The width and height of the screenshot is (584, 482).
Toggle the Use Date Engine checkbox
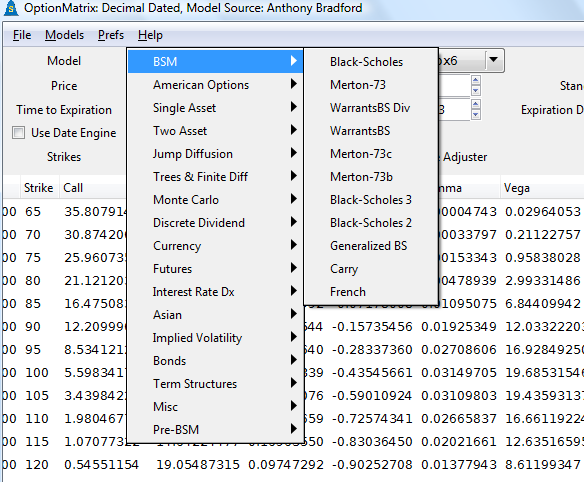pos(18,133)
